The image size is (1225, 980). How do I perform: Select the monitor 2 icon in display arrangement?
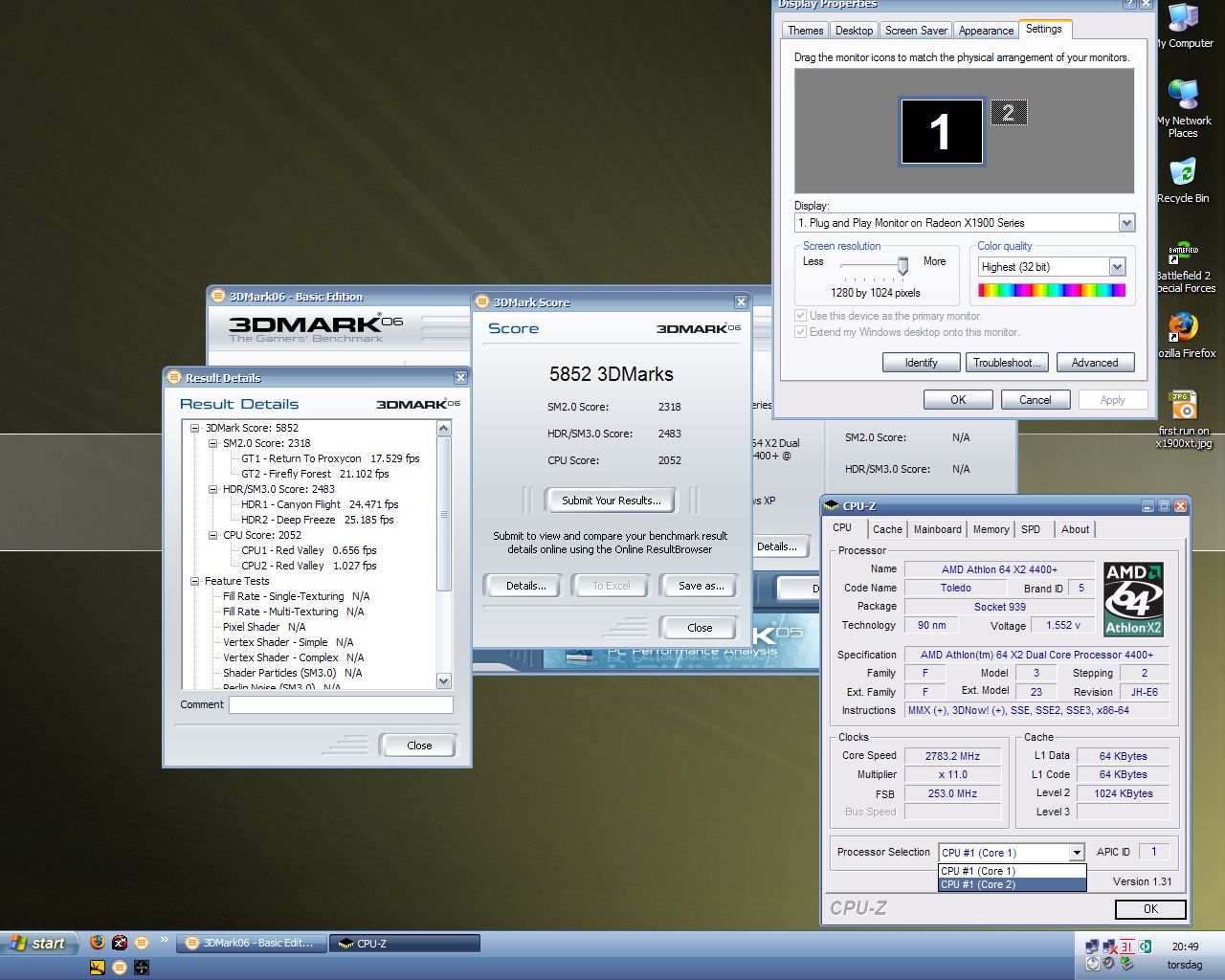tap(1008, 113)
